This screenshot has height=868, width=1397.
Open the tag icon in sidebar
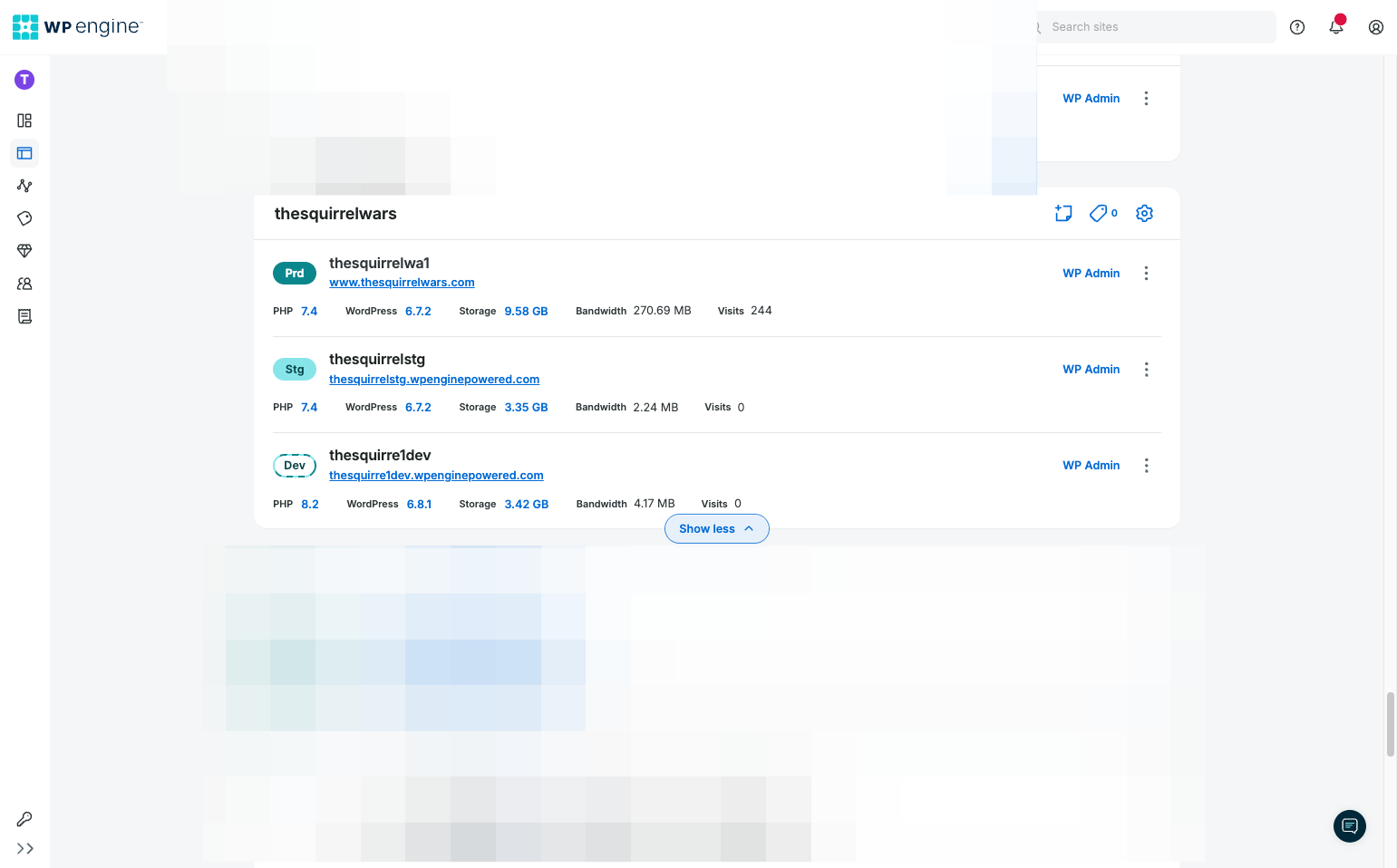pyautogui.click(x=24, y=218)
